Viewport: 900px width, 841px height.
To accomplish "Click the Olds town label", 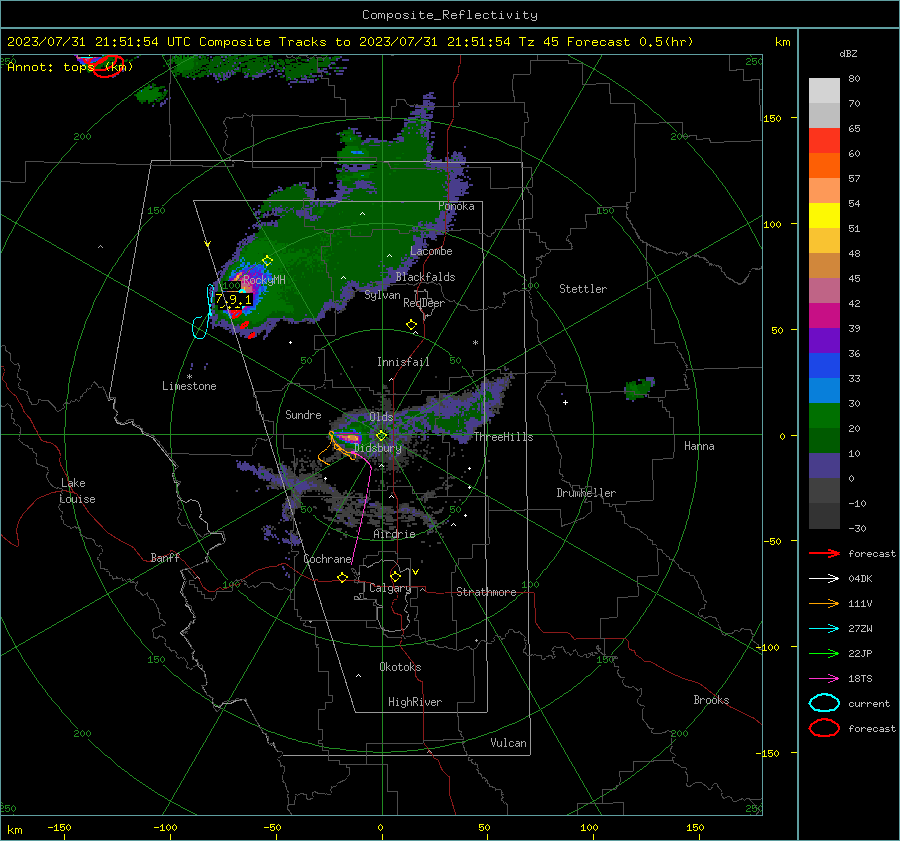I will point(381,417).
